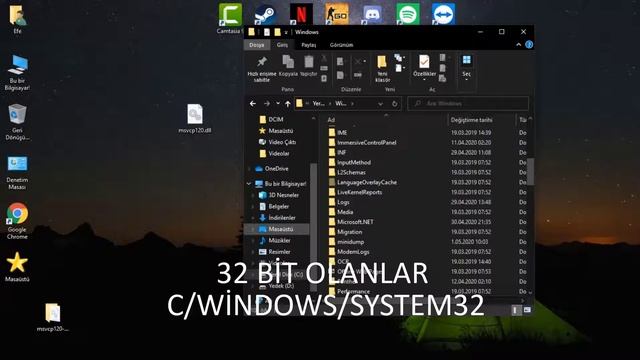Select the LiveKernelReports folder row
This screenshot has width=640, height=360.
427,192
